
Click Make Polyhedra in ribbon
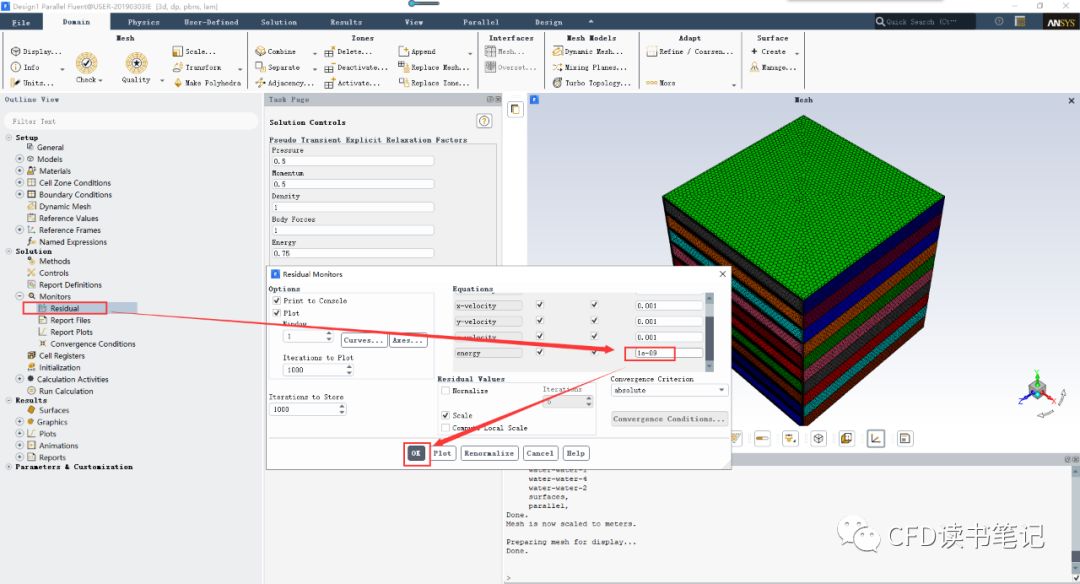pyautogui.click(x=207, y=83)
